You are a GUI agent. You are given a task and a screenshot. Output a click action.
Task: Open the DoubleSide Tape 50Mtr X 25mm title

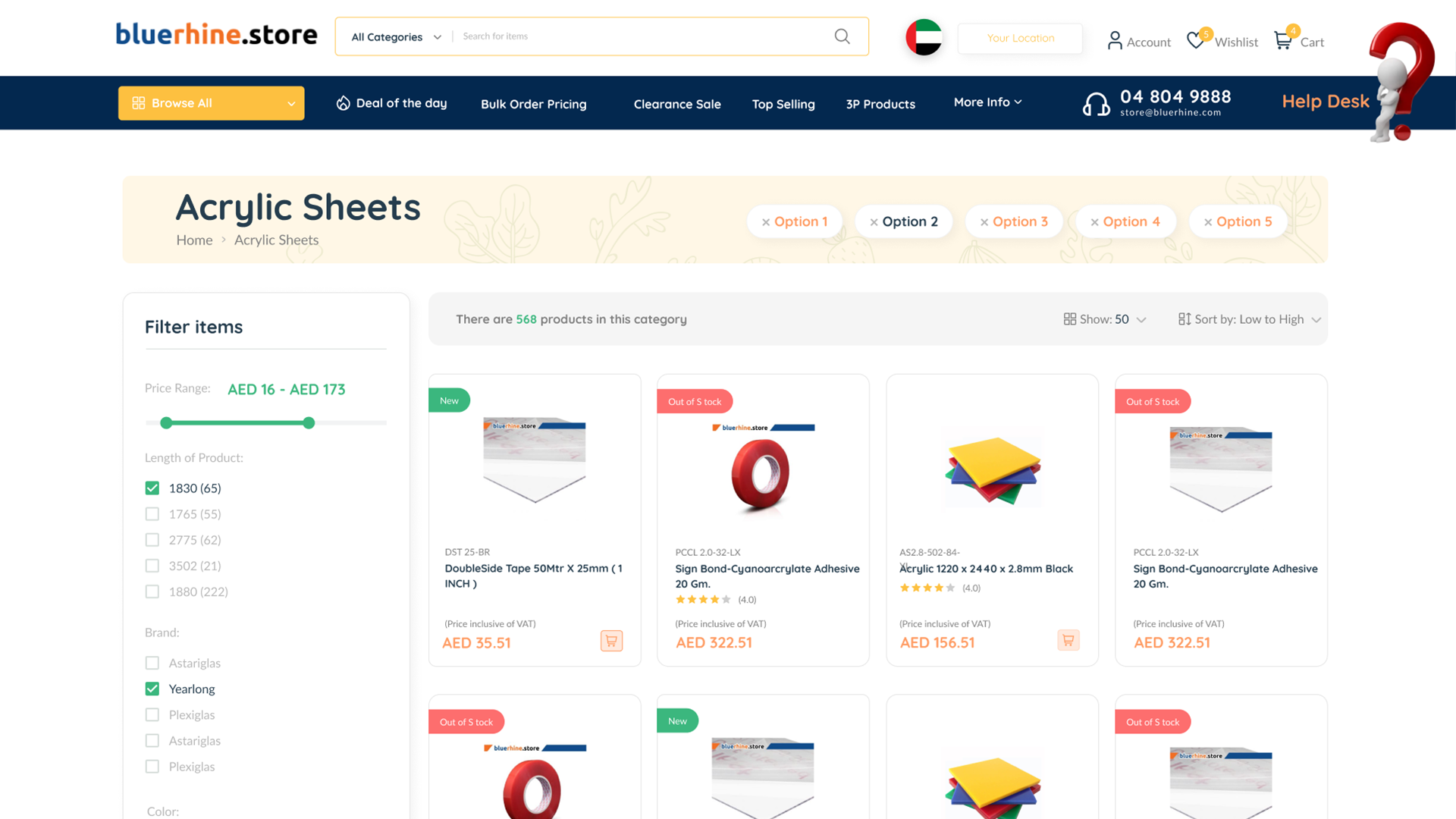pyautogui.click(x=533, y=576)
